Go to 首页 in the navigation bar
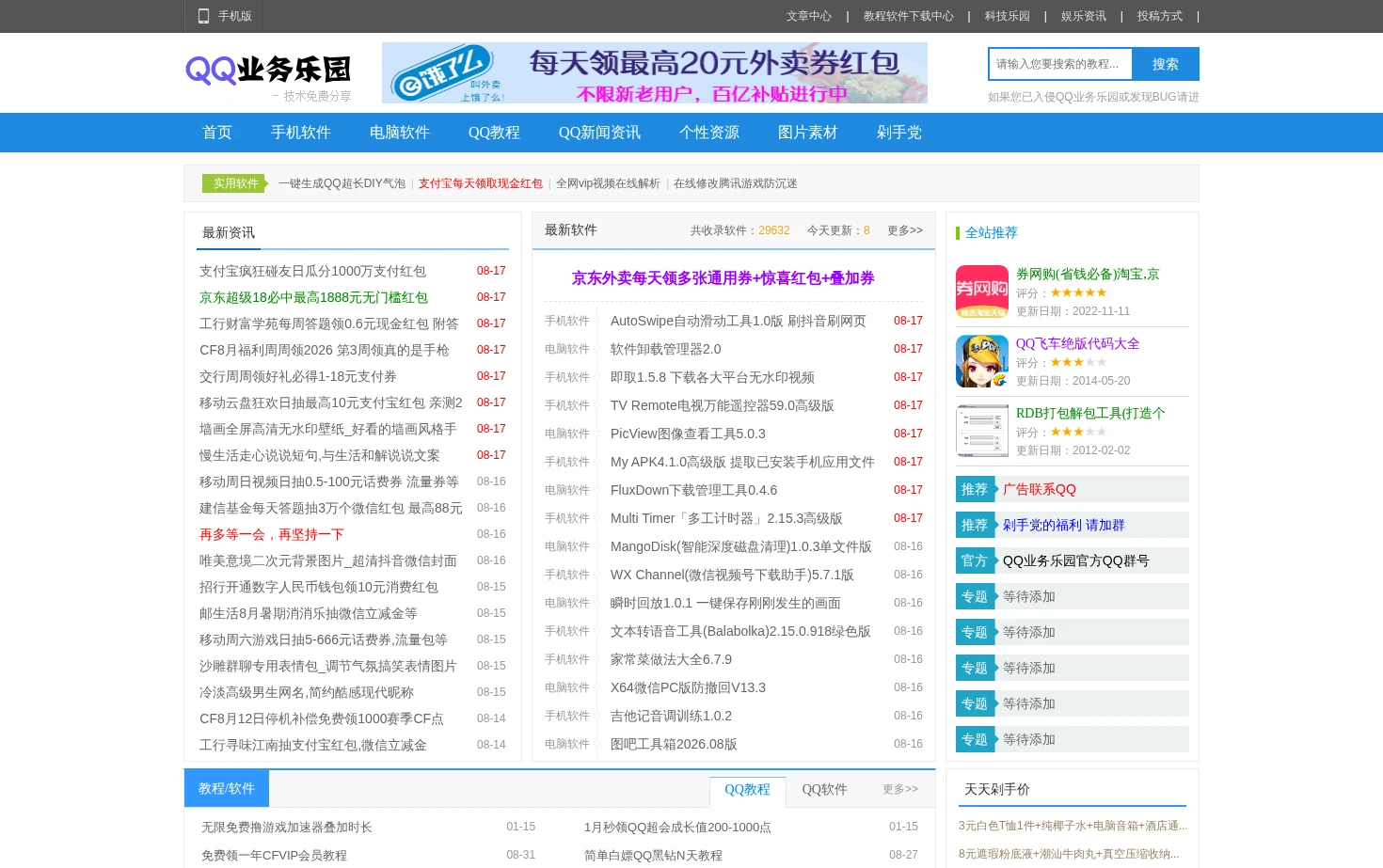Image resolution: width=1383 pixels, height=868 pixels. 217,133
